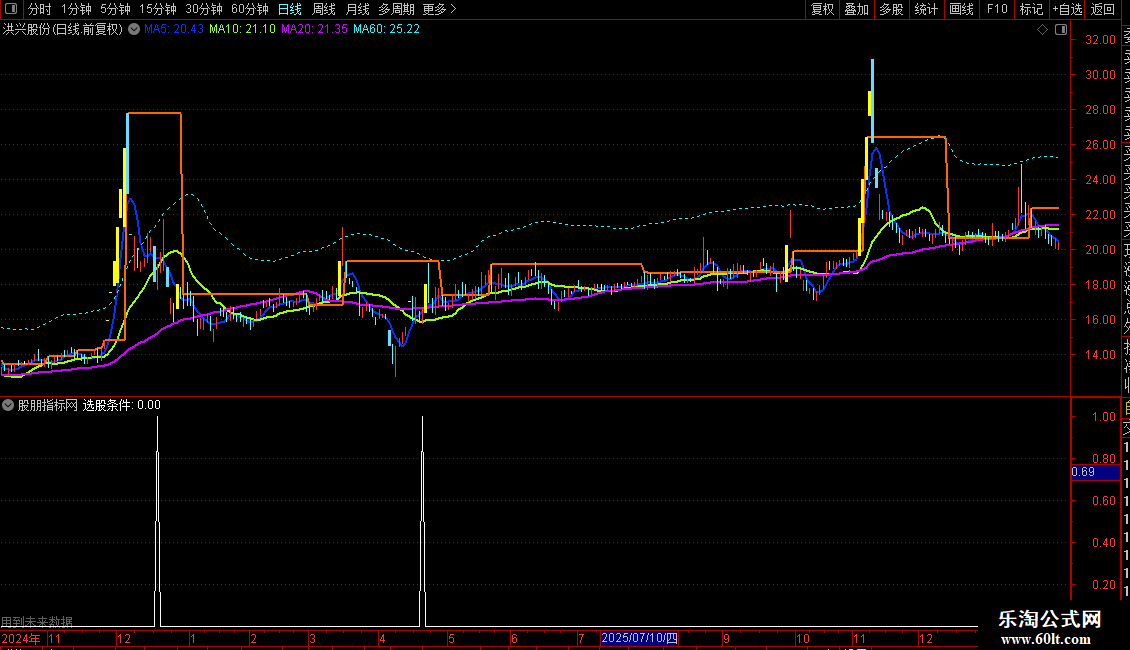Click the 14.00 price axis label

pos(1100,355)
